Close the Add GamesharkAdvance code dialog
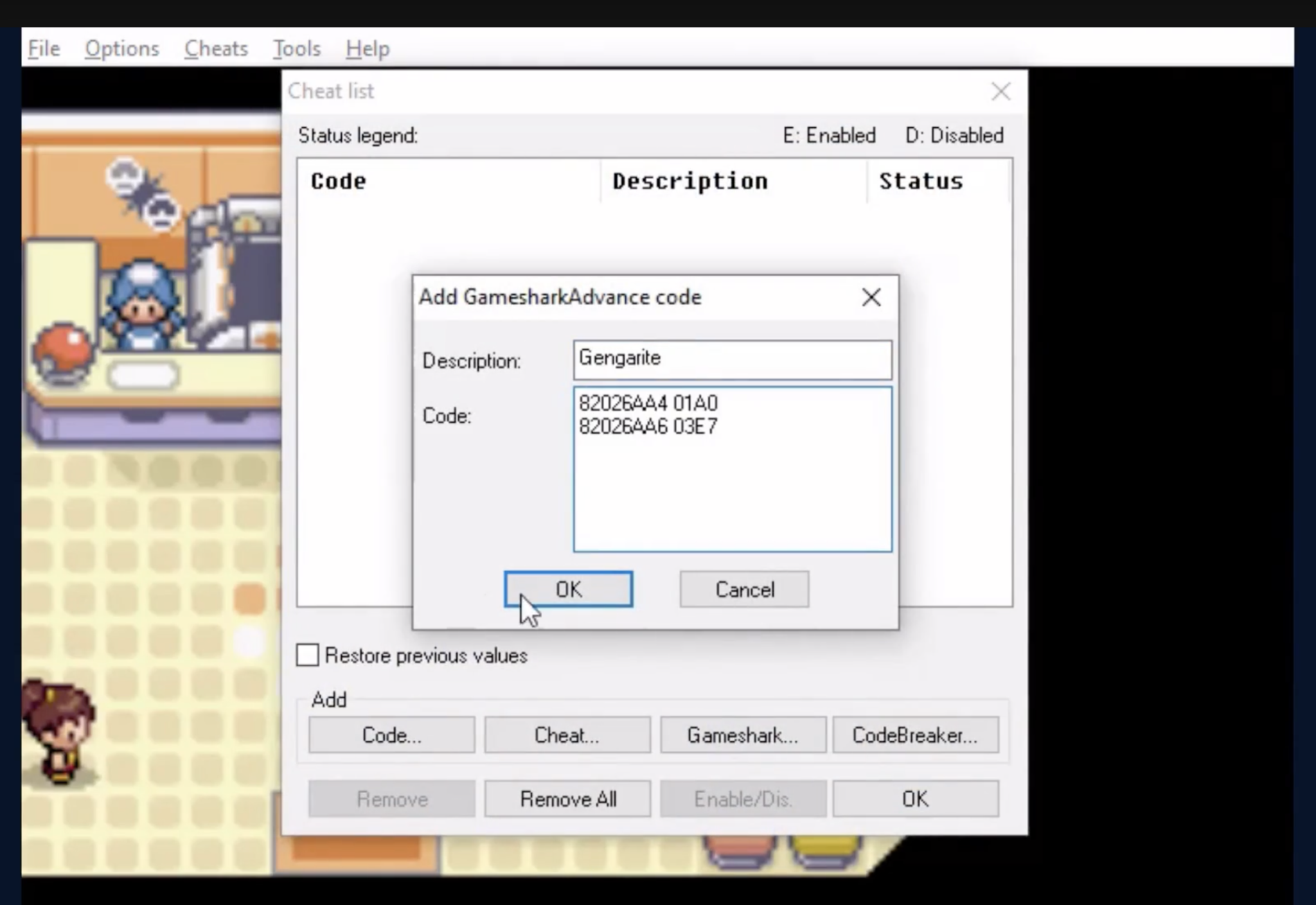 871,297
